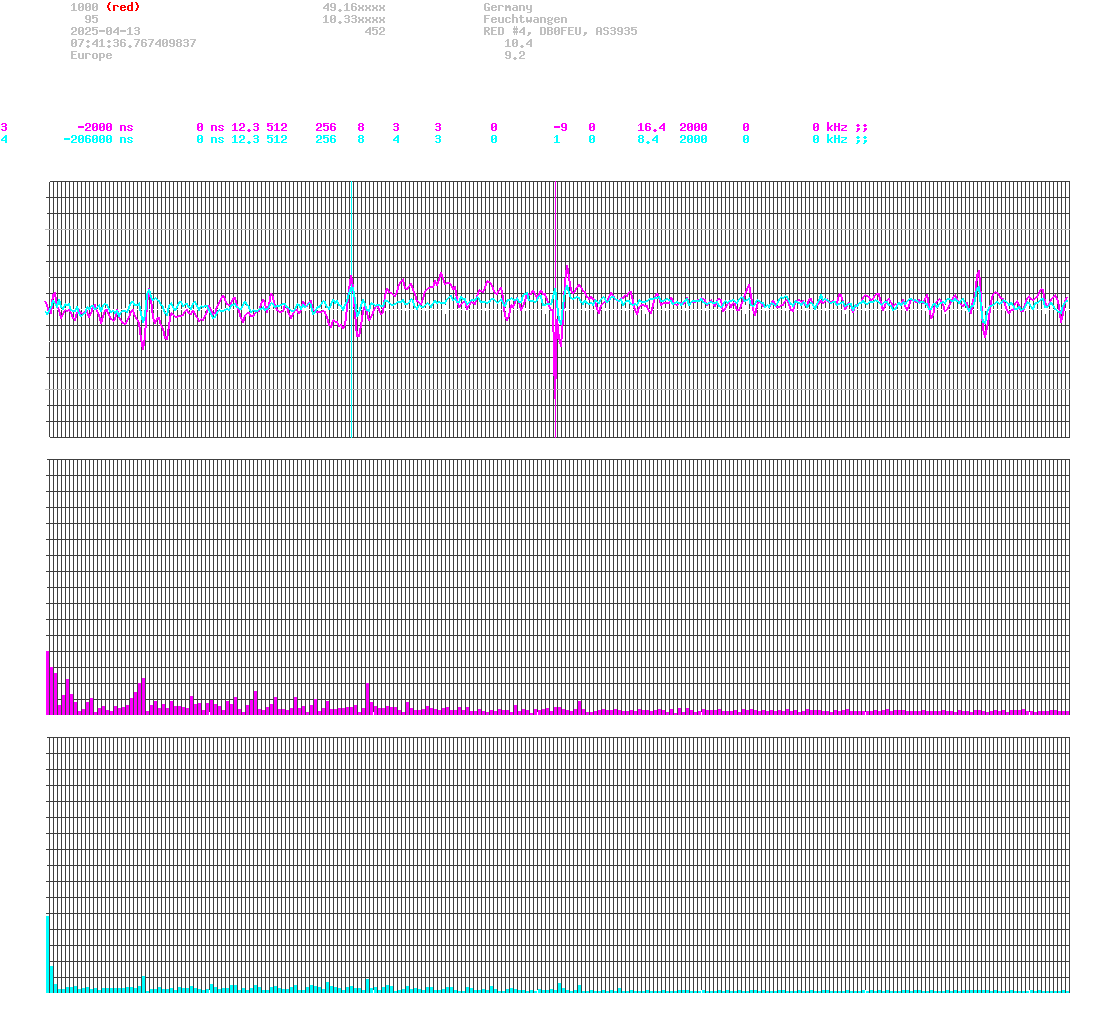Select the date "2025-04-13"
Screen dimensions: 1095x1015
105,31
